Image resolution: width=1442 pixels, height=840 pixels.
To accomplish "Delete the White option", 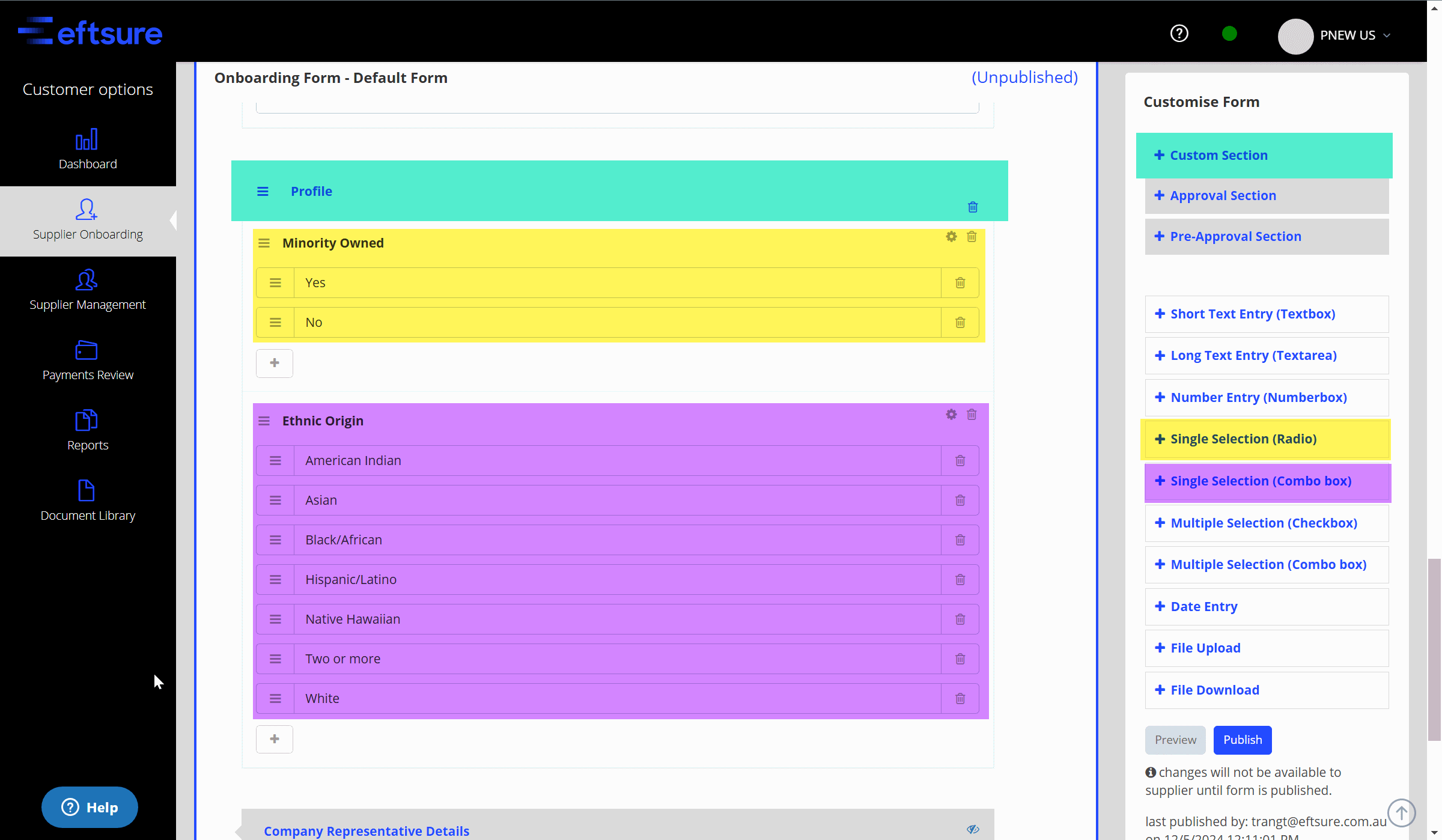I will [960, 698].
